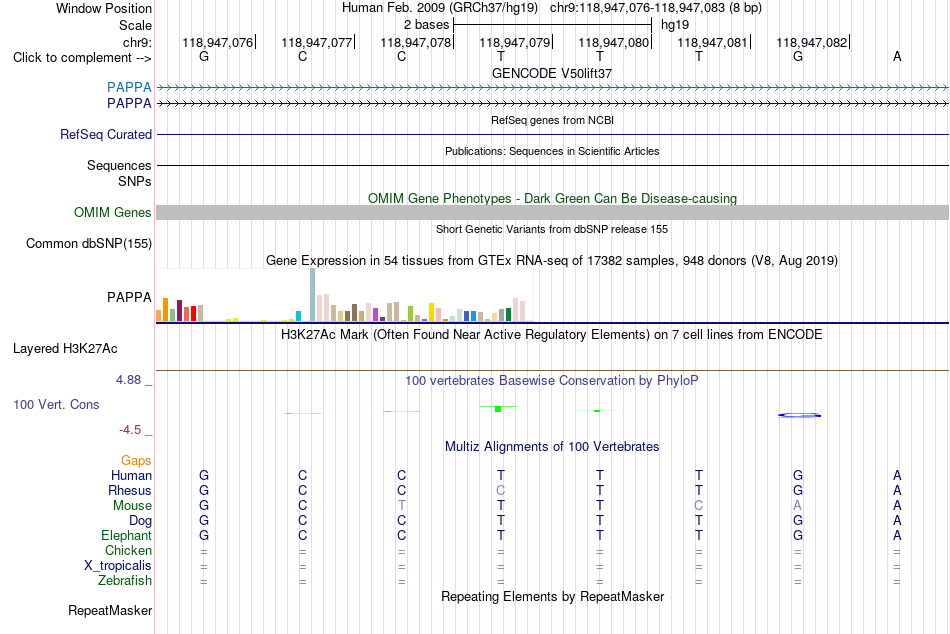Viewport: 950px width, 634px height.
Task: Click the chr9:118,947,076-118,947,083 window position text
Action: pyautogui.click(x=656, y=8)
